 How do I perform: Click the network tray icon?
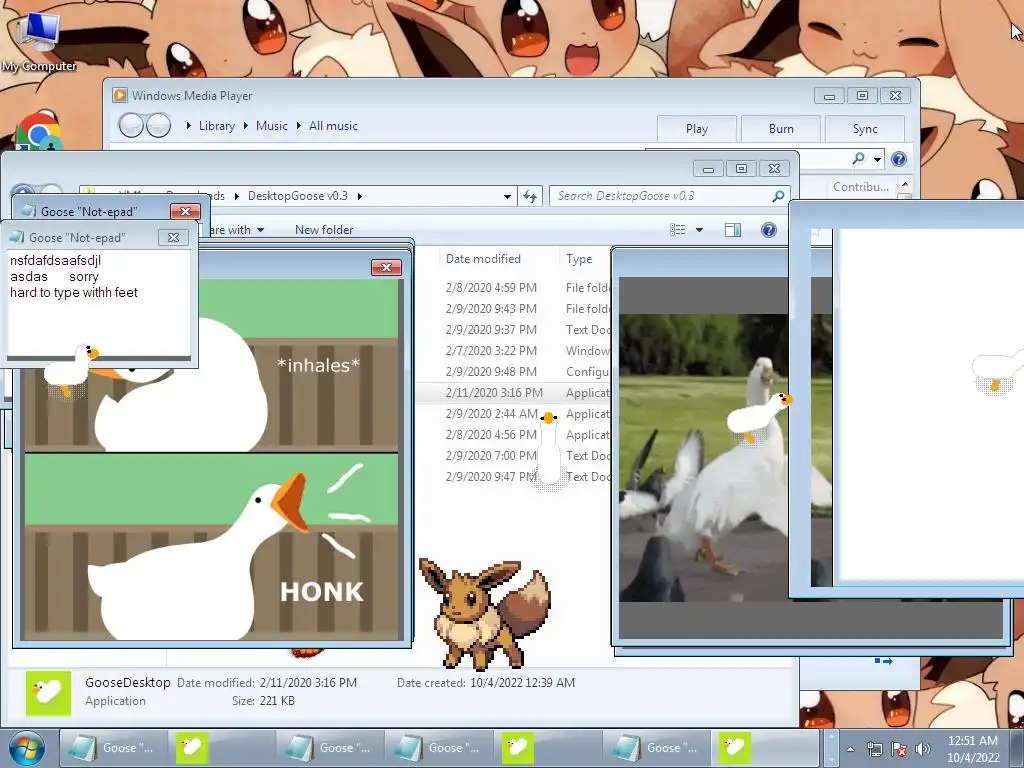[x=874, y=749]
